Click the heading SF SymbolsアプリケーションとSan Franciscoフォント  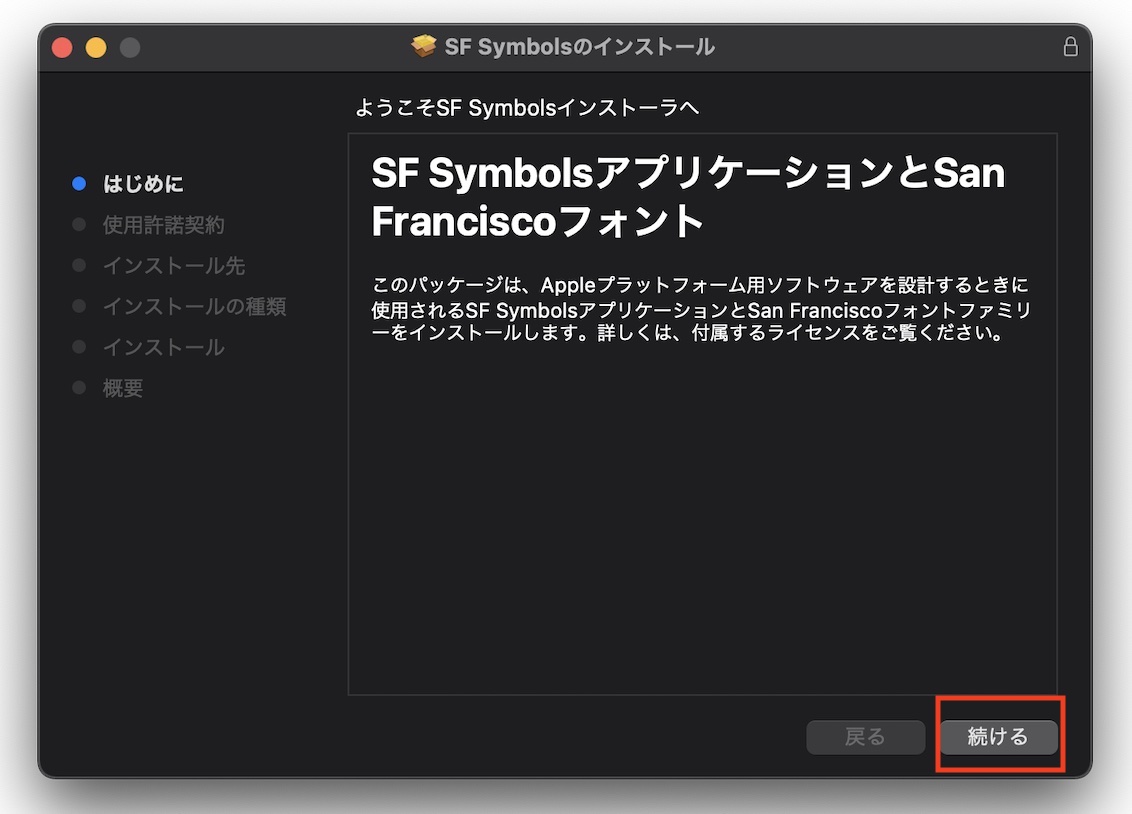(688, 197)
